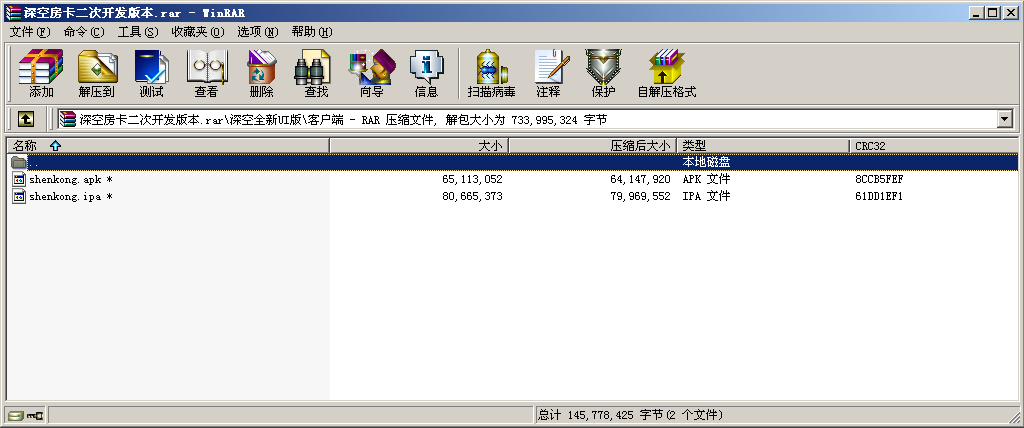This screenshot has height=428, width=1024.
Task: Open the Comment (注释) toolbar icon
Action: click(548, 73)
